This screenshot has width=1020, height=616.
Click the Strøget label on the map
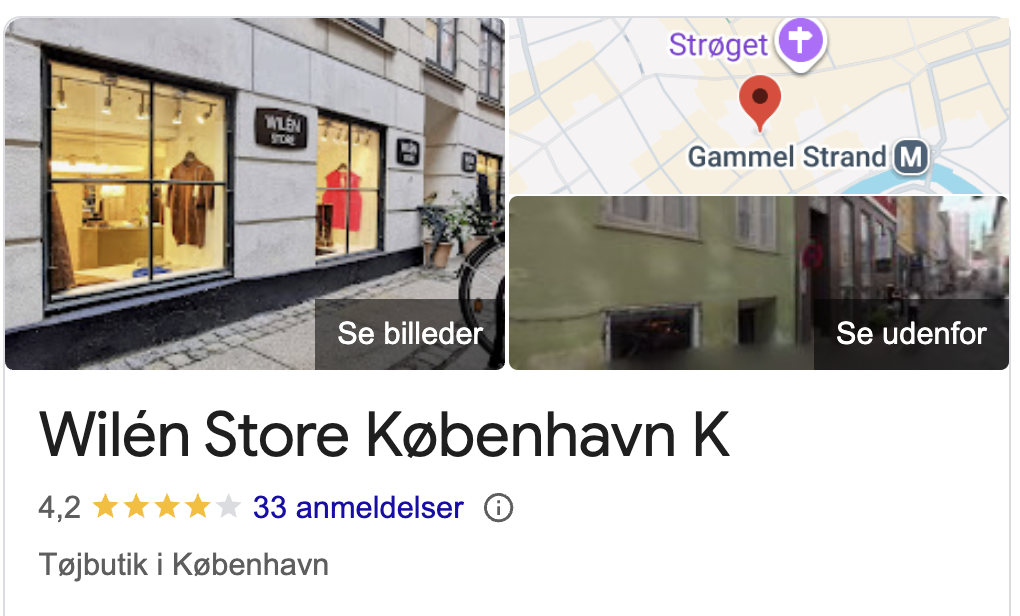coord(718,46)
